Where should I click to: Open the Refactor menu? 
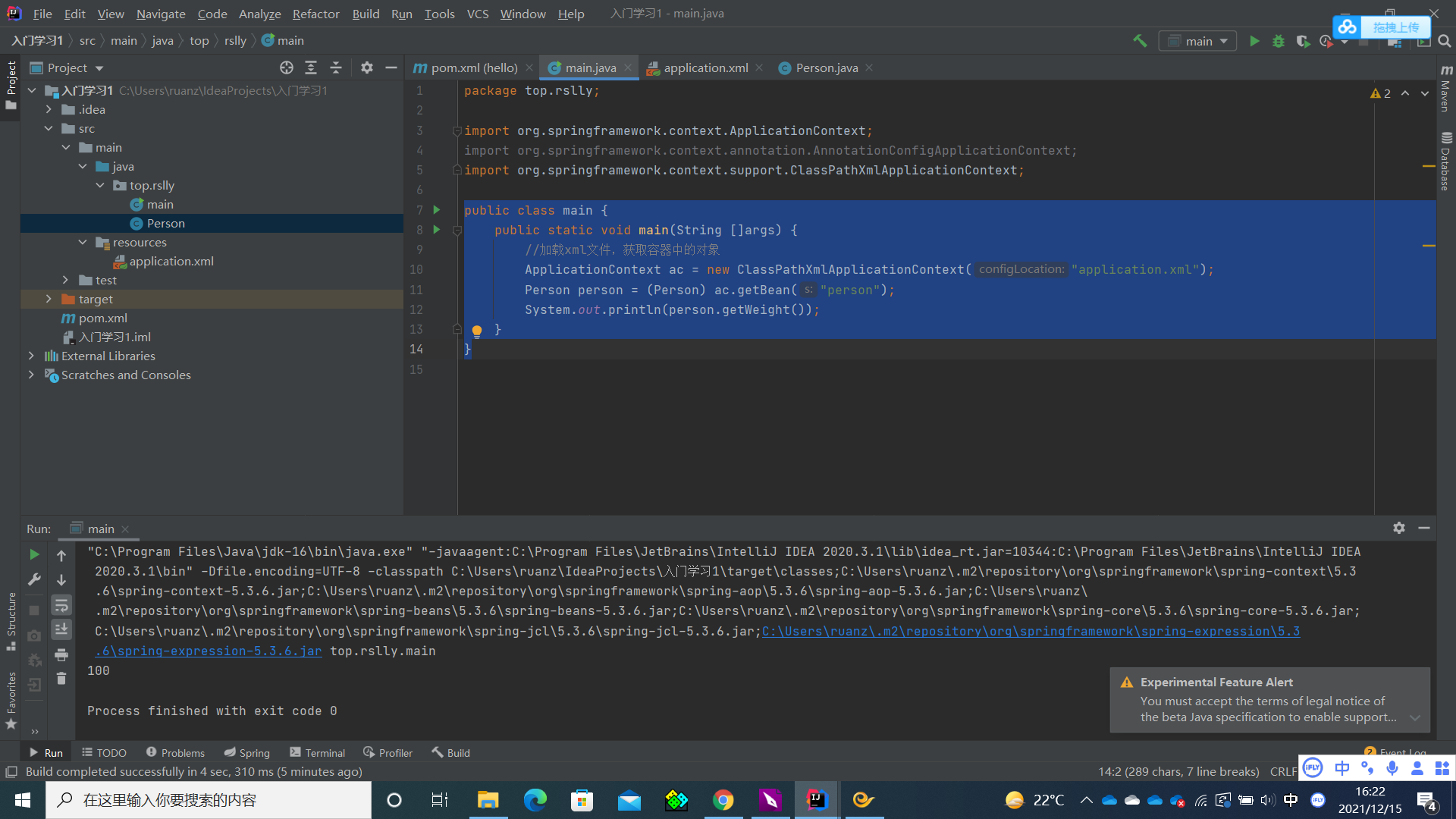315,14
